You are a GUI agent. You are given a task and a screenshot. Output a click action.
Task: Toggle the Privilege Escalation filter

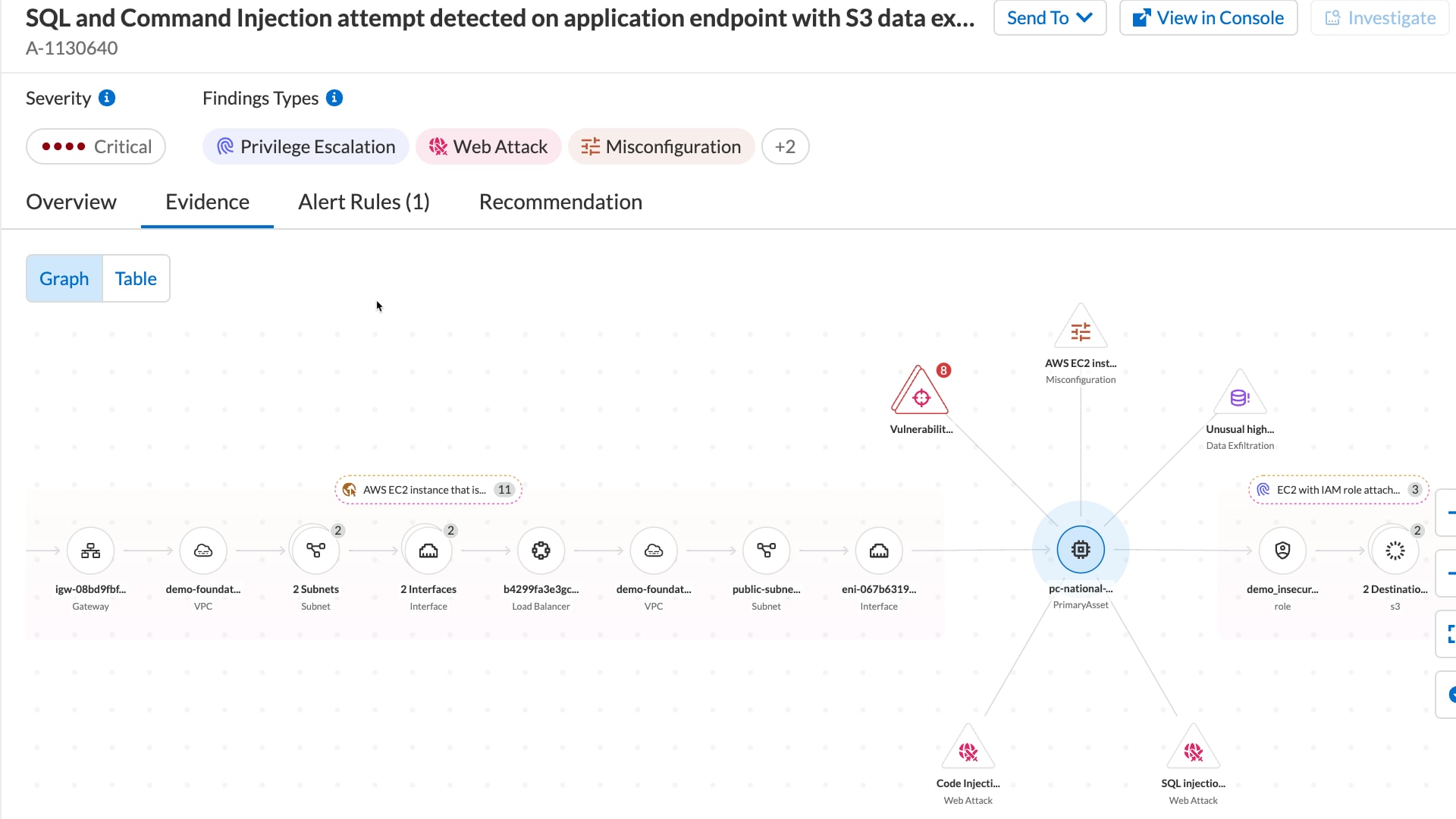click(x=305, y=146)
